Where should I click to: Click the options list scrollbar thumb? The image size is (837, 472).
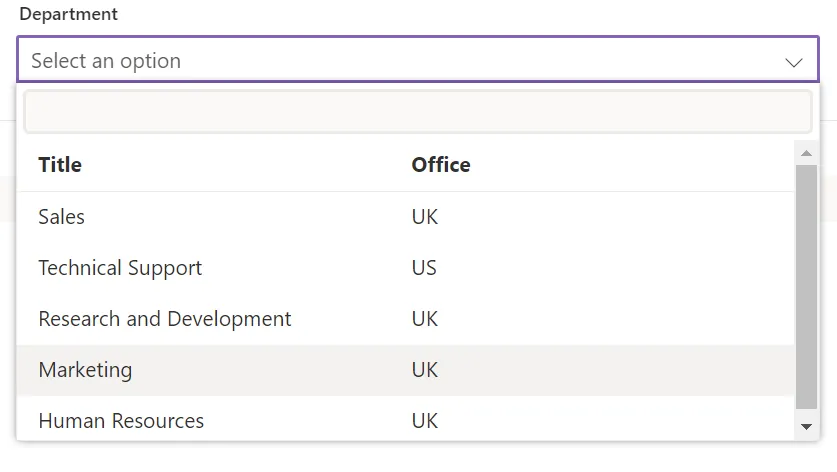[806, 285]
